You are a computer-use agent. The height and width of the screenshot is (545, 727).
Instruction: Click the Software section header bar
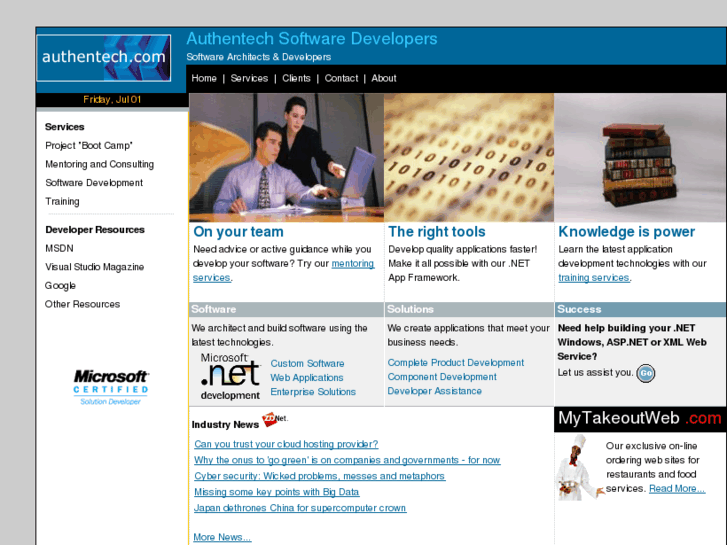tap(287, 309)
